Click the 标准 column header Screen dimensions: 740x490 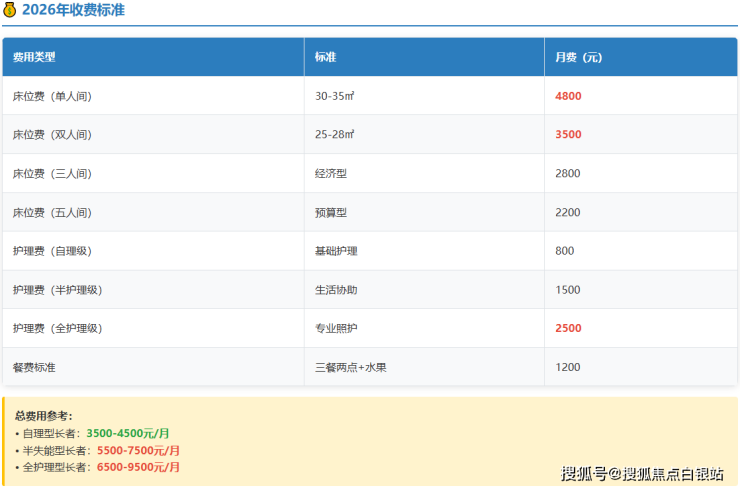[325, 58]
